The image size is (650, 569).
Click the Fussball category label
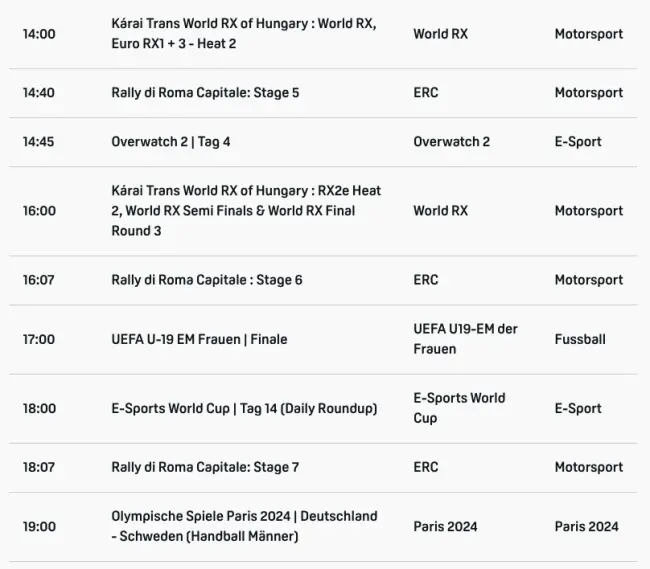point(580,339)
